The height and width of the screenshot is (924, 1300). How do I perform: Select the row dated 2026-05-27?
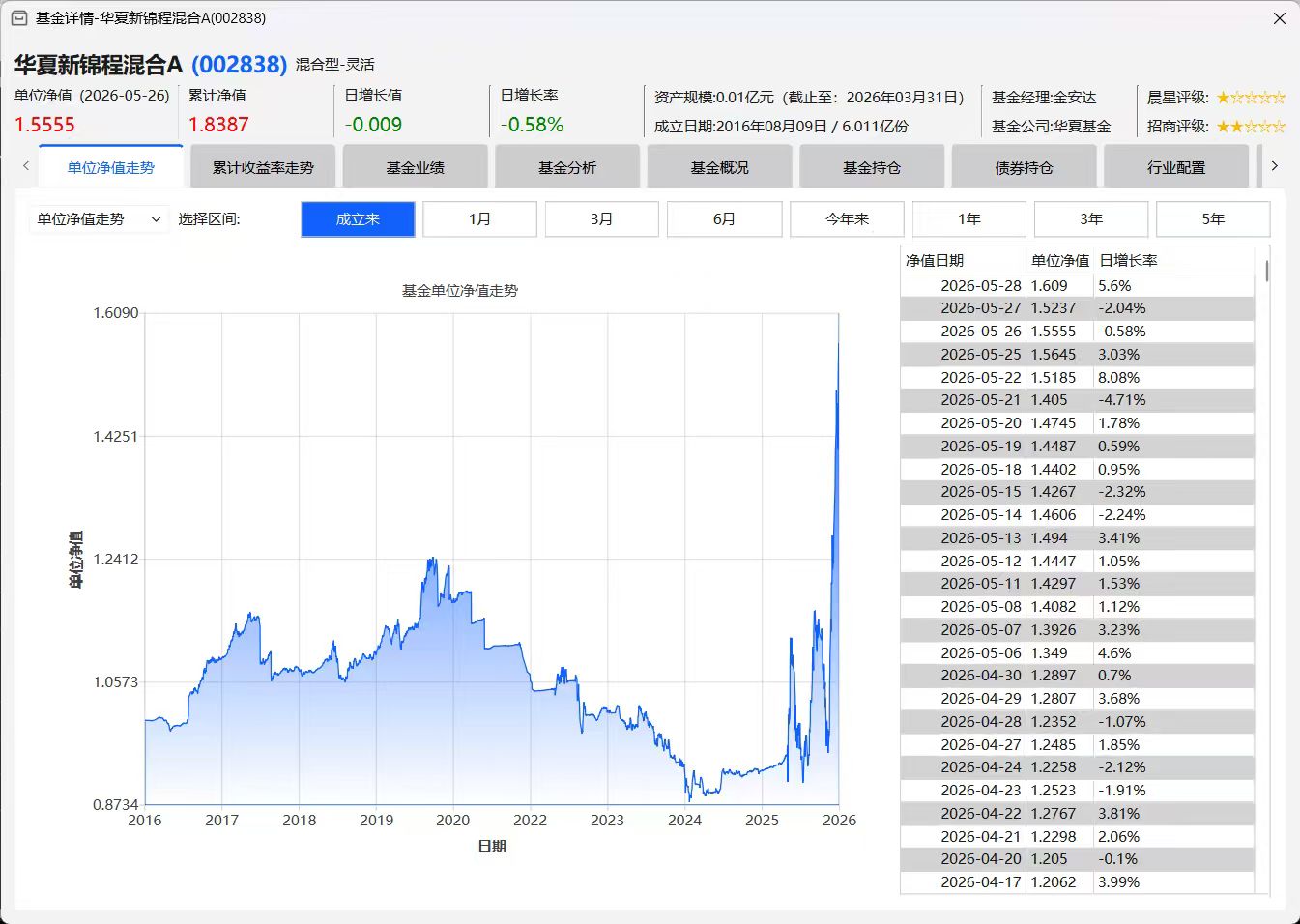[1078, 308]
